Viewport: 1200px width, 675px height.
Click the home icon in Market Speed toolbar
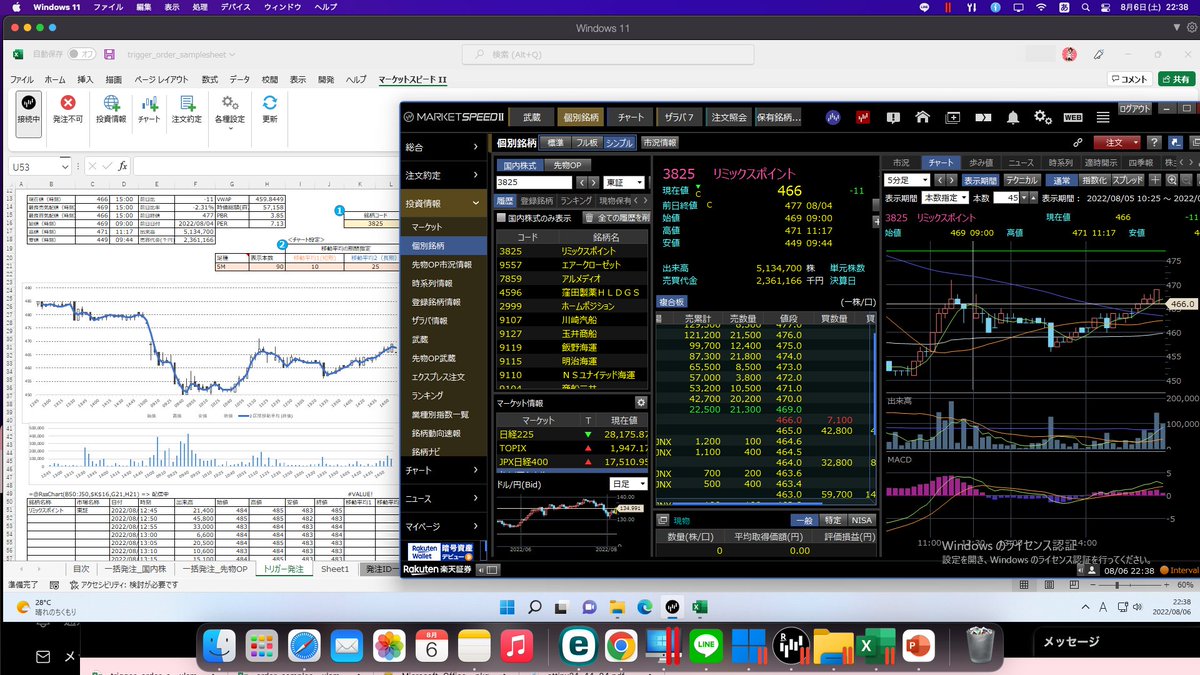[x=923, y=117]
